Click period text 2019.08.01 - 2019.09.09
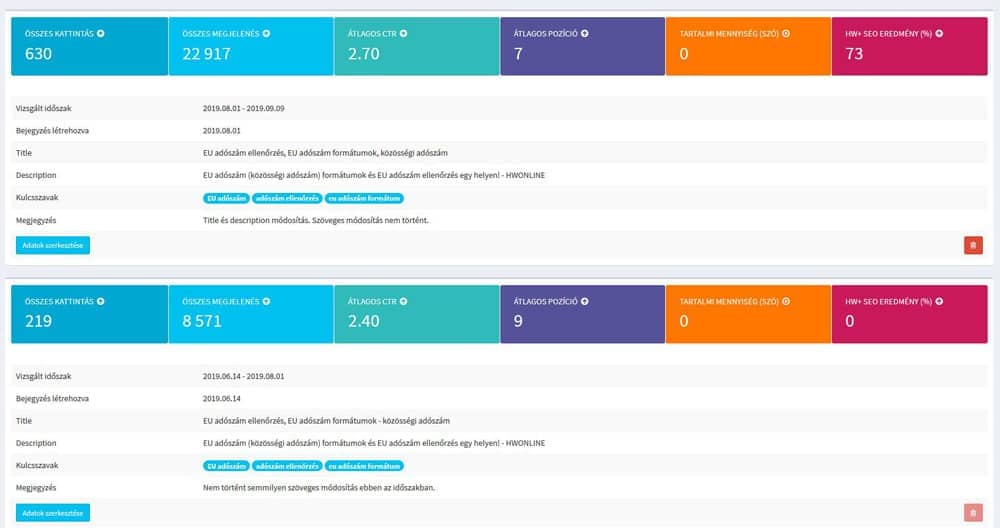Image resolution: width=1000 pixels, height=528 pixels. 244,108
